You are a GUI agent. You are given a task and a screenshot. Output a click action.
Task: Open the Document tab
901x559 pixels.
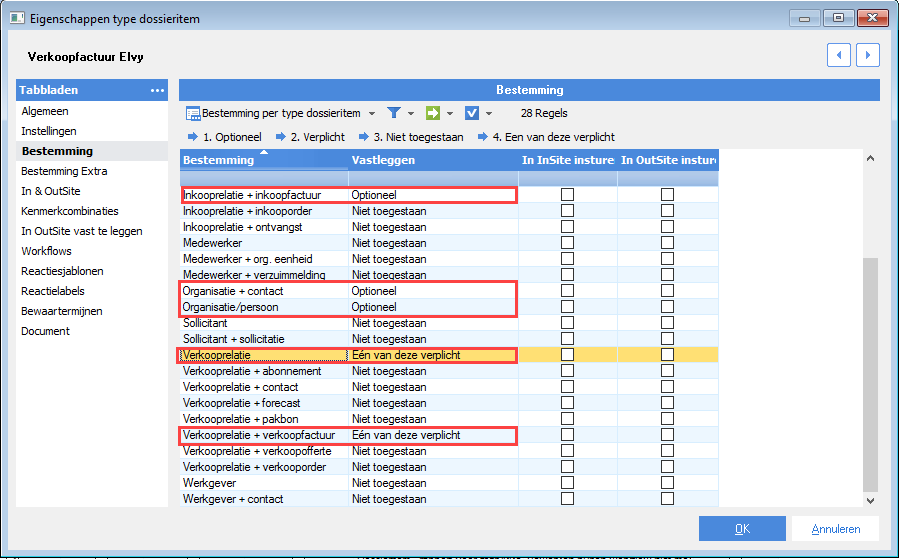point(45,331)
